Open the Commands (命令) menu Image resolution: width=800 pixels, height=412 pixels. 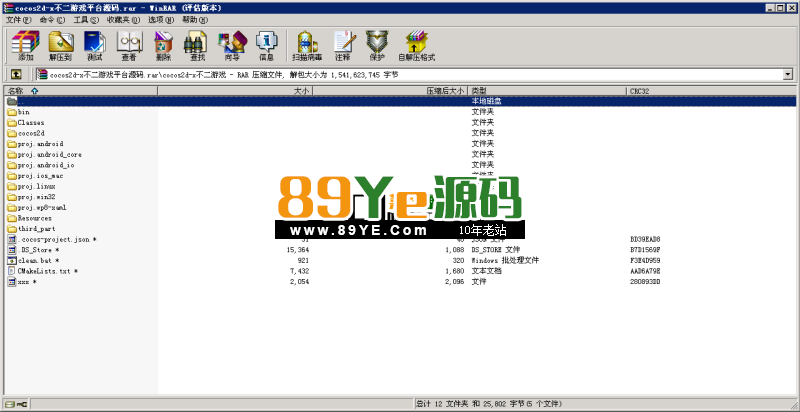(x=52, y=20)
